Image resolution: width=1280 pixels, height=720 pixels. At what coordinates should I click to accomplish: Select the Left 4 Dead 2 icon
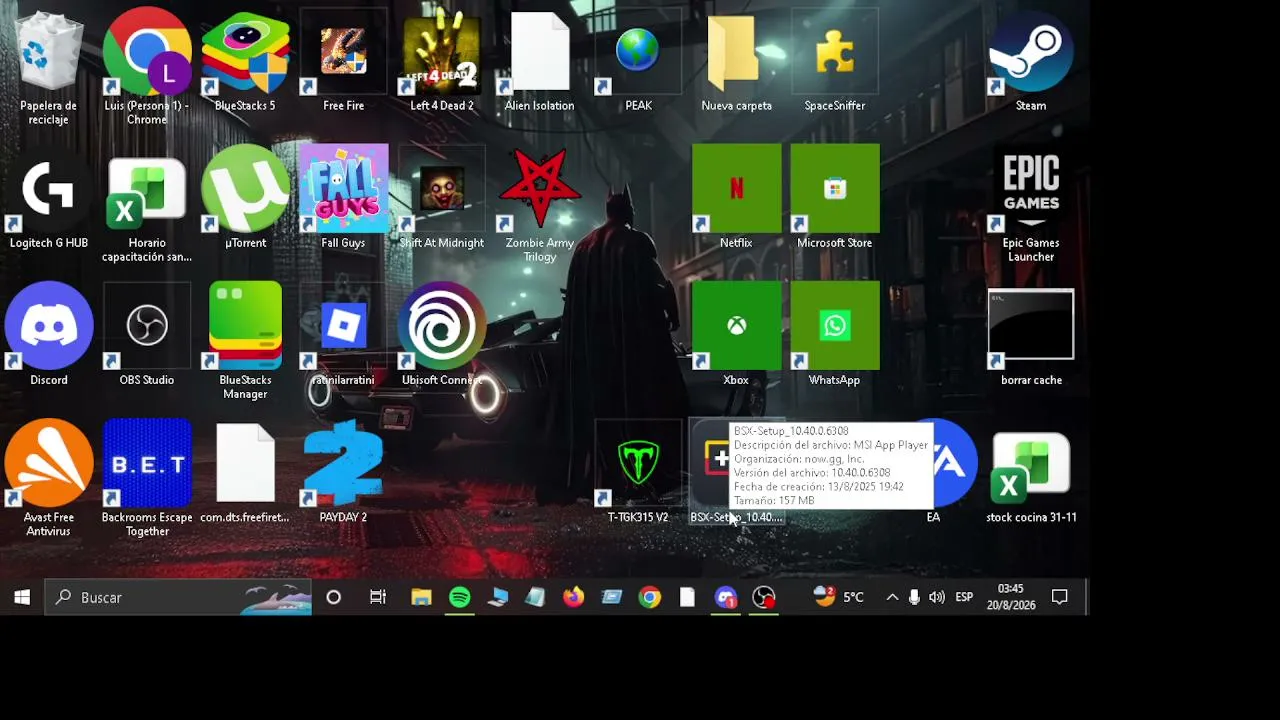441,60
